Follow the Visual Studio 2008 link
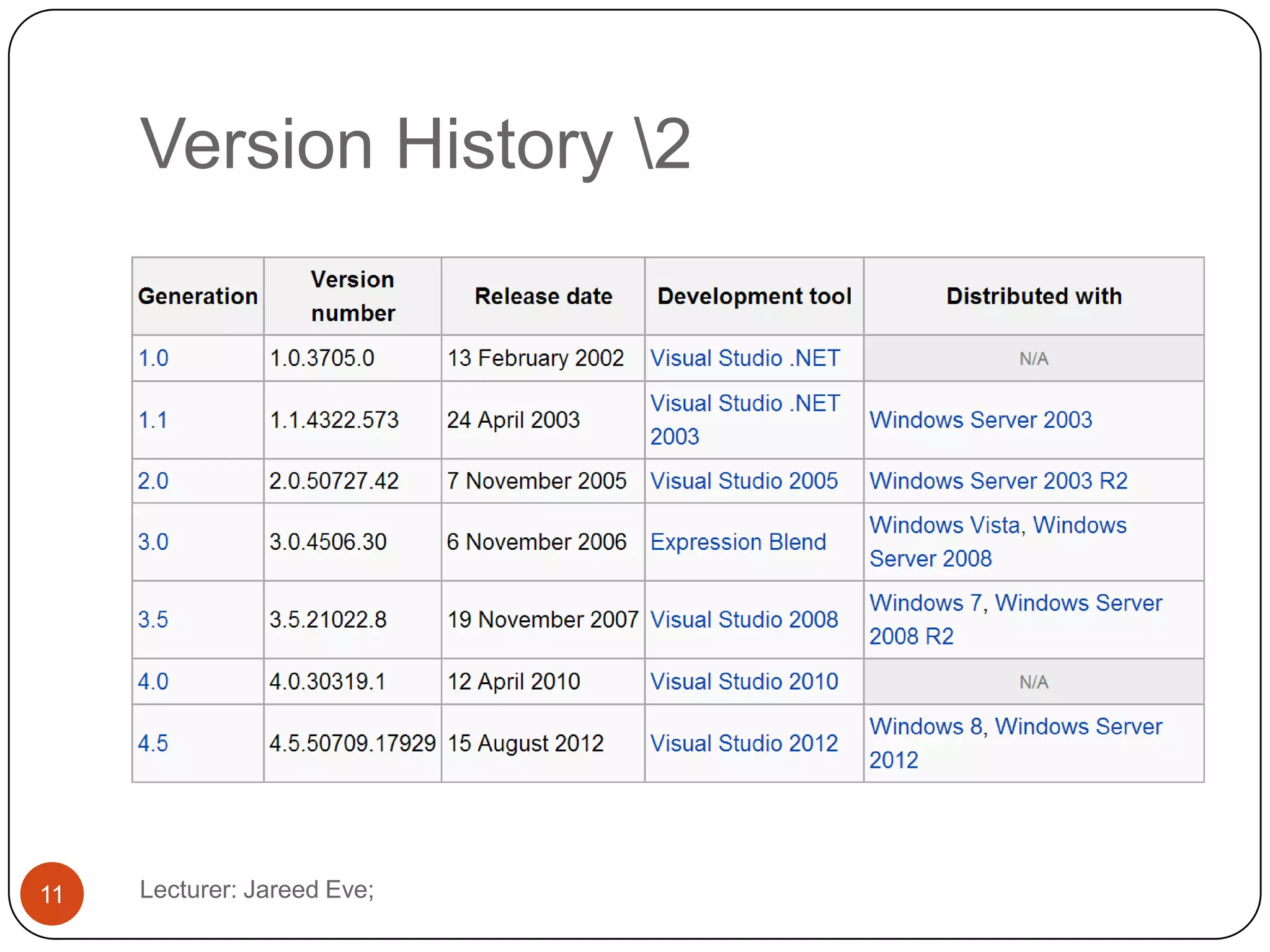The image size is (1270, 952). [x=744, y=620]
